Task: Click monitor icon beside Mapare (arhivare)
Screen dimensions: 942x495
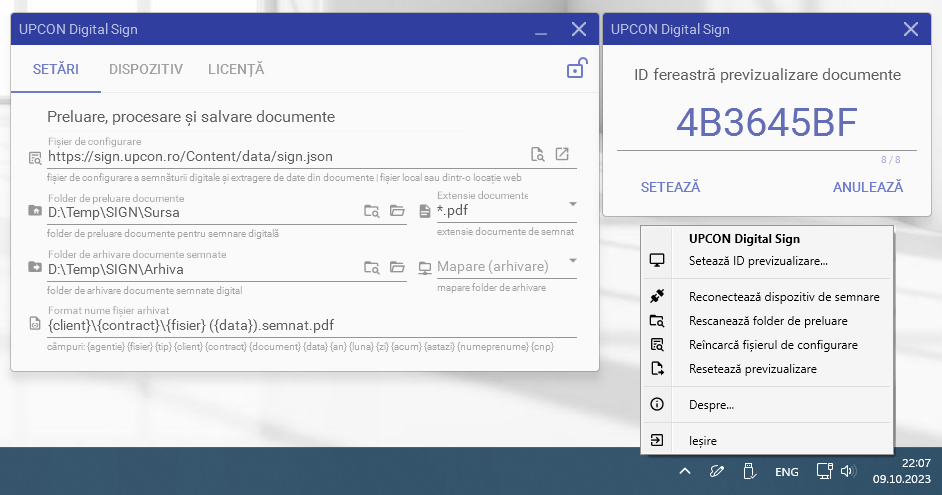Action: pyautogui.click(x=425, y=268)
